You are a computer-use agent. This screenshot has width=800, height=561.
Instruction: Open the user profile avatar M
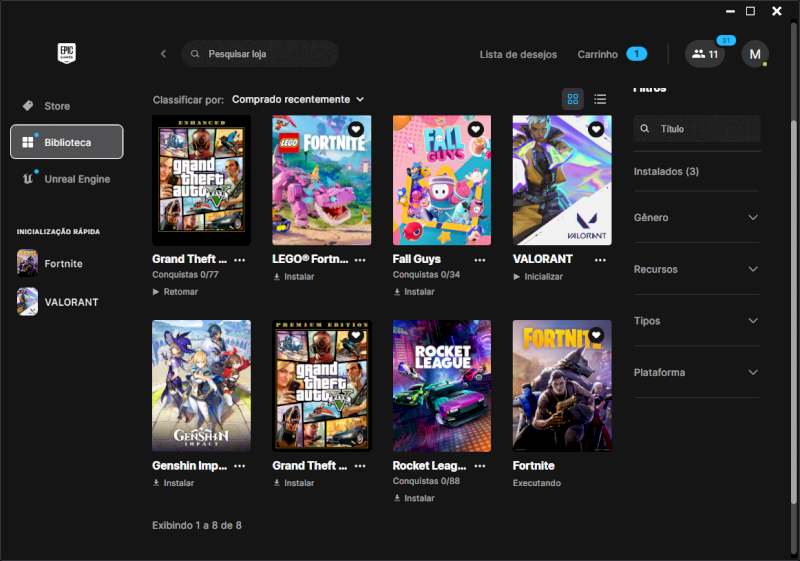click(x=755, y=54)
